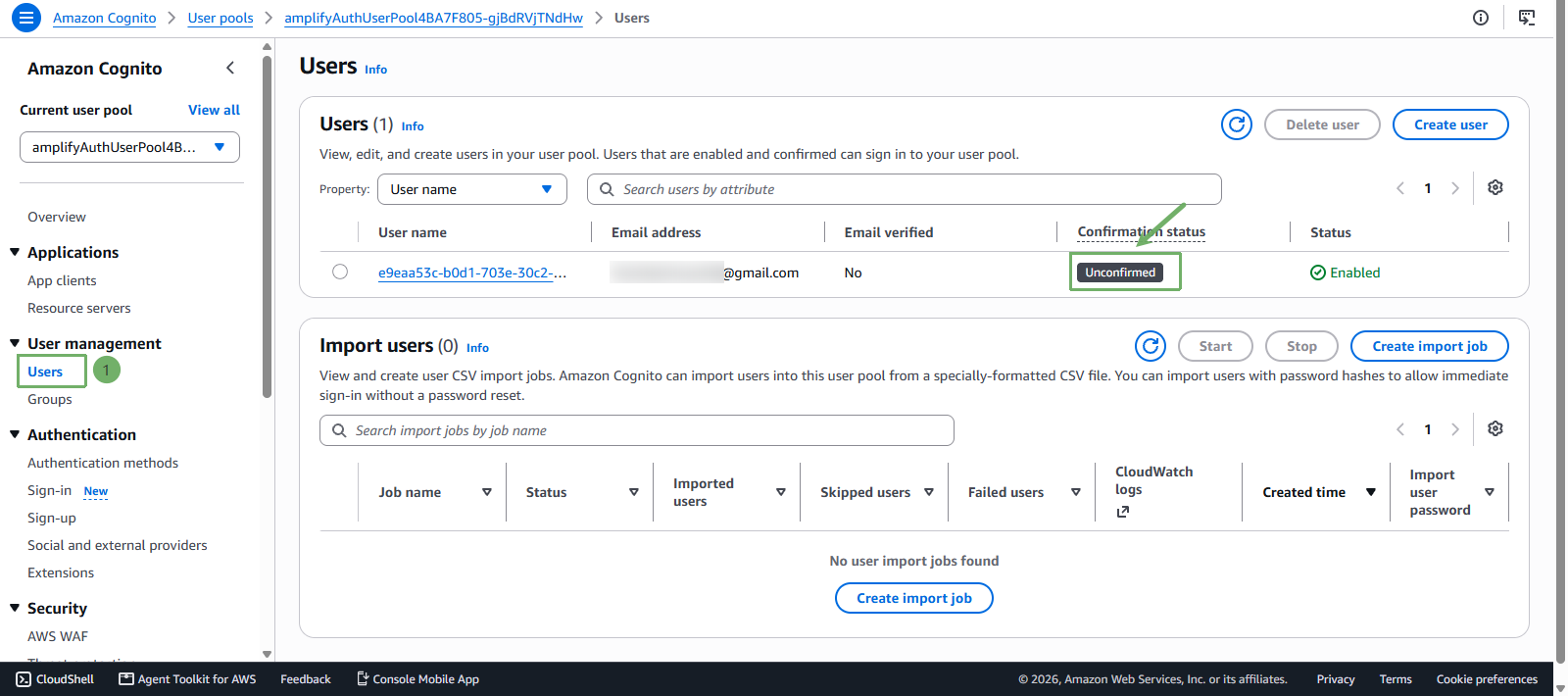Collapse the User management nav section
This screenshot has height=696, width=1568.
[15, 343]
